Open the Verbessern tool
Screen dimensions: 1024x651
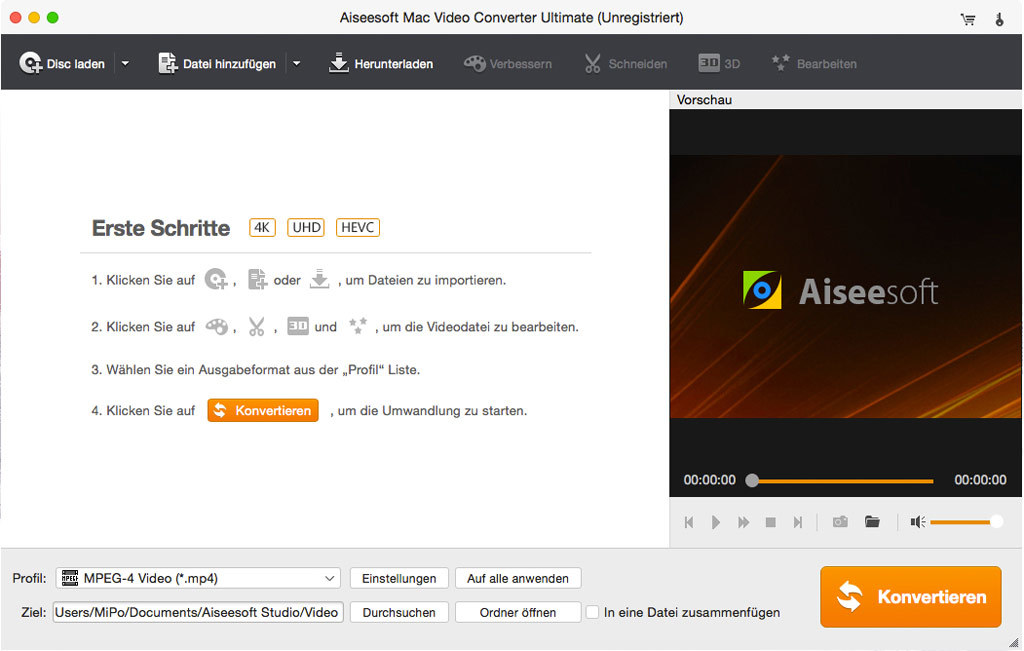tap(507, 63)
